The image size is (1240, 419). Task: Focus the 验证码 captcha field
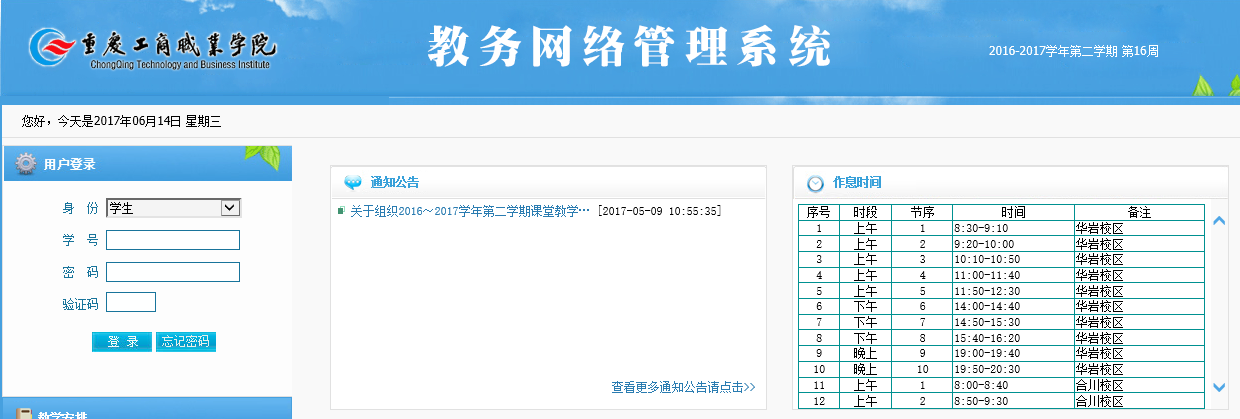pyautogui.click(x=131, y=302)
